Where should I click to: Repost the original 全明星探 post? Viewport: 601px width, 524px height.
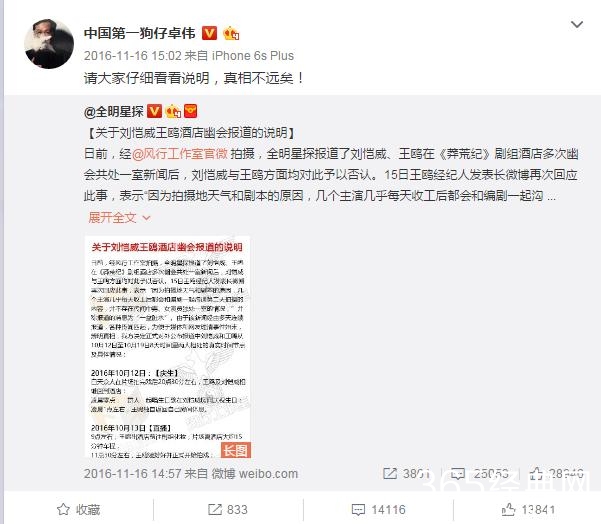[x=407, y=474]
